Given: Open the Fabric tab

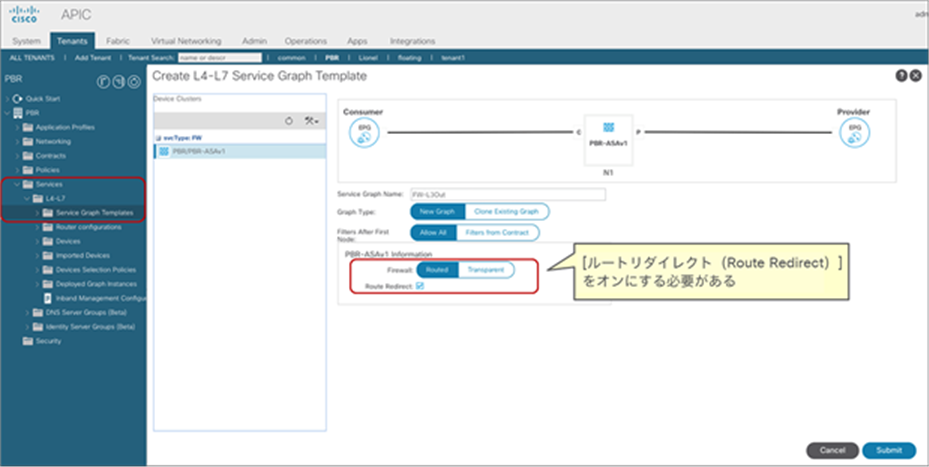Looking at the screenshot, I should [117, 41].
